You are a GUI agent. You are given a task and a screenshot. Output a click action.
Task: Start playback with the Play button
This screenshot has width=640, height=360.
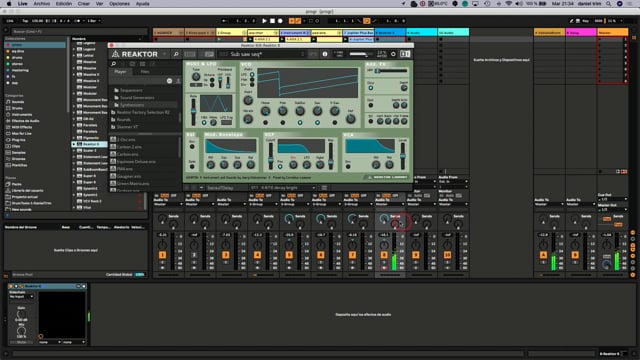click(x=264, y=21)
